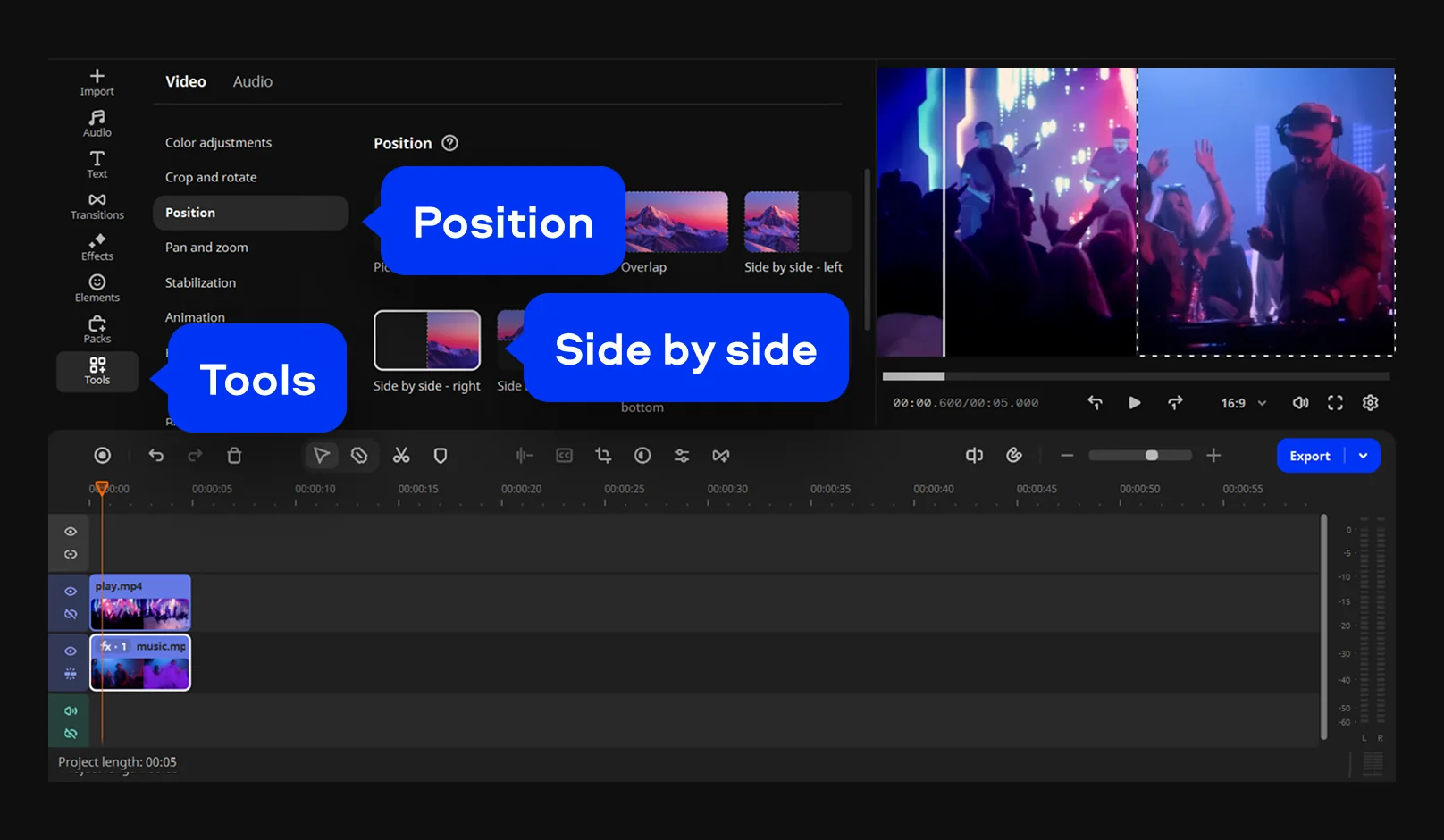Switch to the Audio tab
This screenshot has height=840, width=1444.
pos(252,81)
